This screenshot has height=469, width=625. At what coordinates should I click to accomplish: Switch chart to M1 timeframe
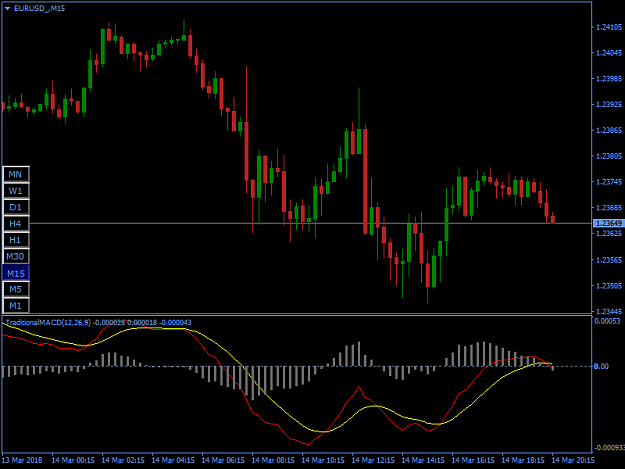coord(16,306)
